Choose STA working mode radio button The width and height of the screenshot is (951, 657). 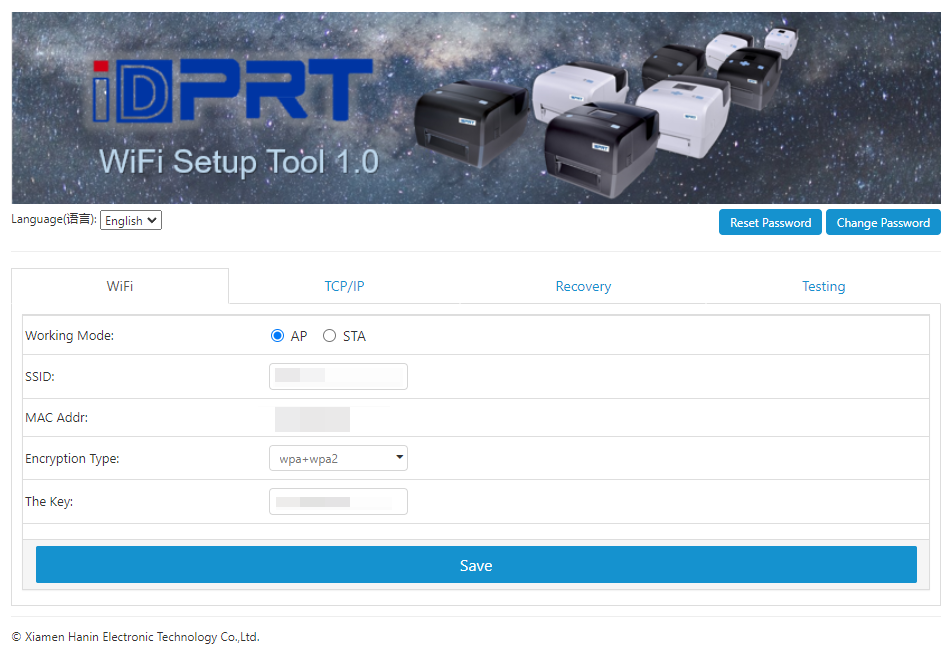pyautogui.click(x=330, y=336)
